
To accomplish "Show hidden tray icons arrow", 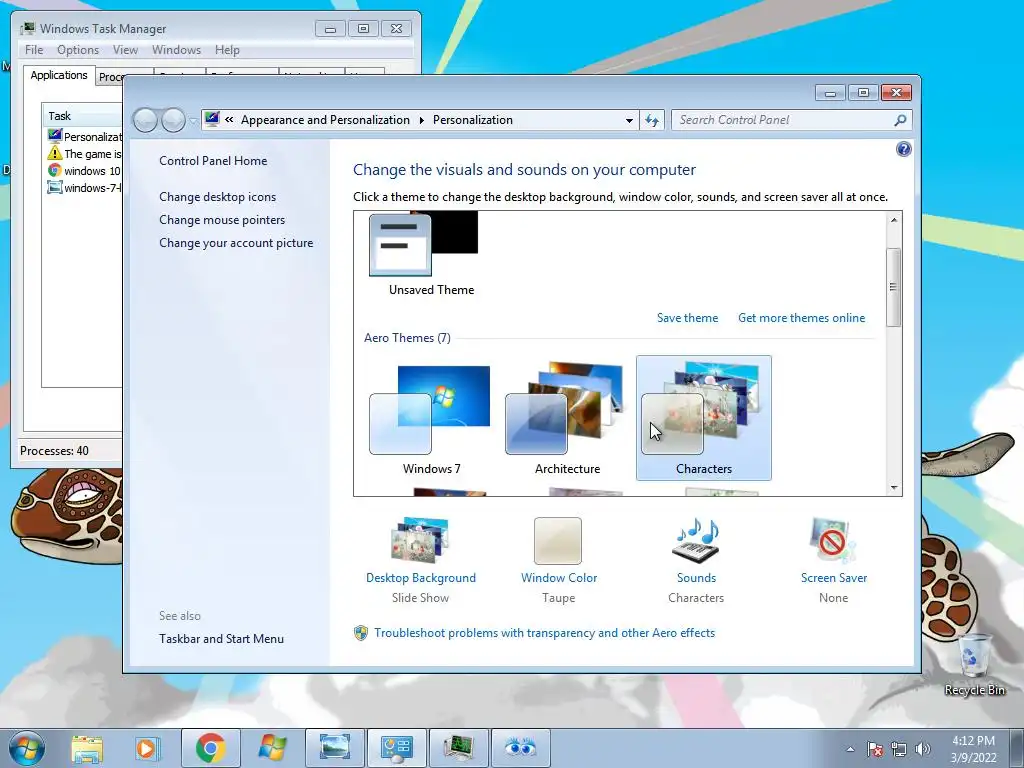I will [850, 750].
